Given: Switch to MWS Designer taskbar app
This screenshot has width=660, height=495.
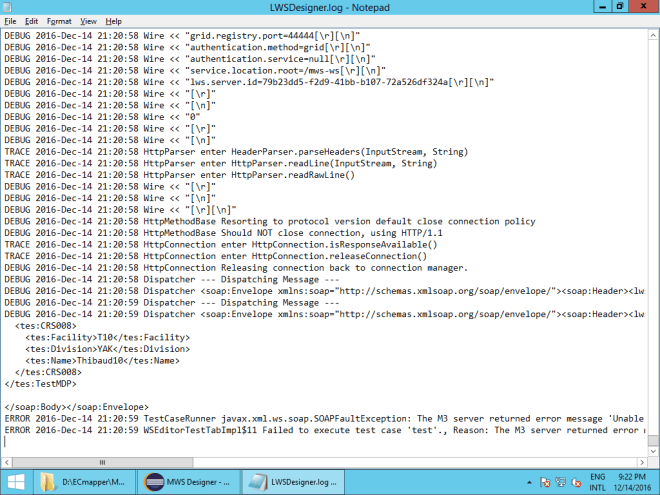Looking at the screenshot, I should (187, 482).
